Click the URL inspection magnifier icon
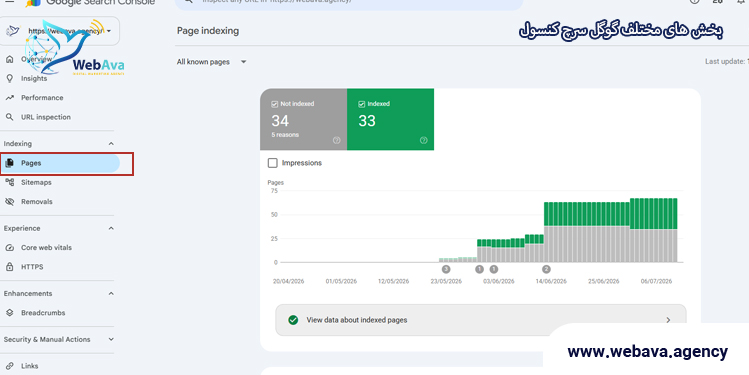 pos(10,117)
